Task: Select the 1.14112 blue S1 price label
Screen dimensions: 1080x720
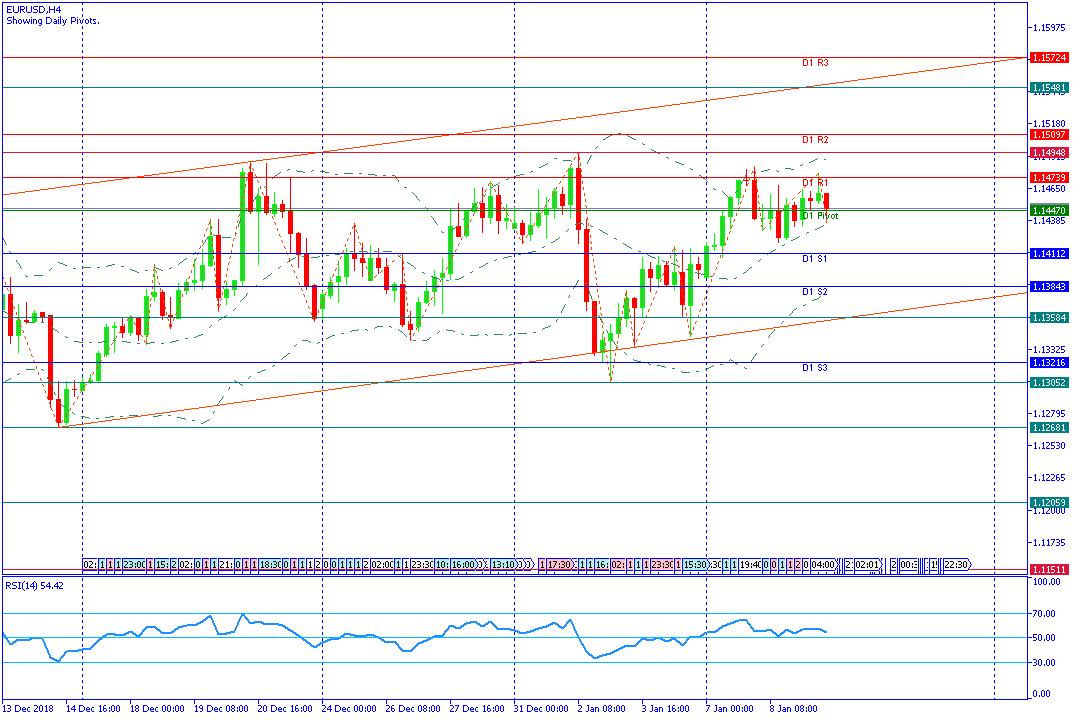Action: (1049, 254)
